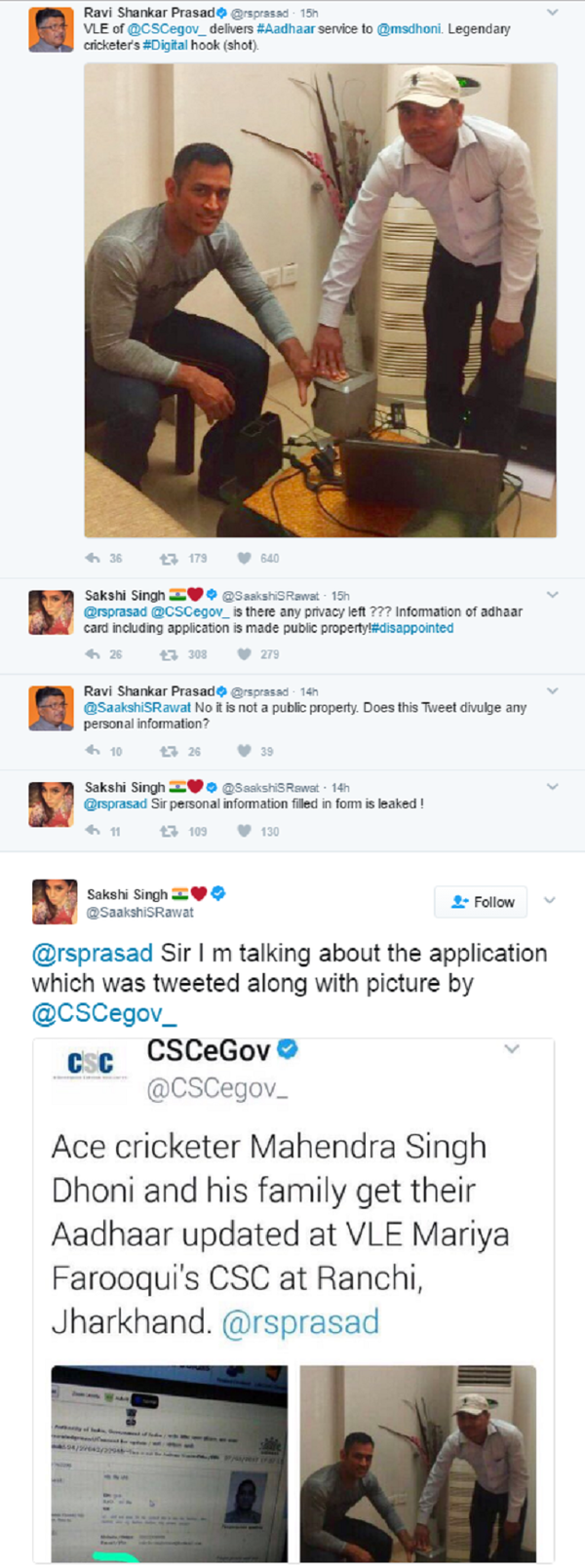The width and height of the screenshot is (585, 1568).
Task: Retweet the Aadhaar service photo tweet
Action: tap(168, 559)
